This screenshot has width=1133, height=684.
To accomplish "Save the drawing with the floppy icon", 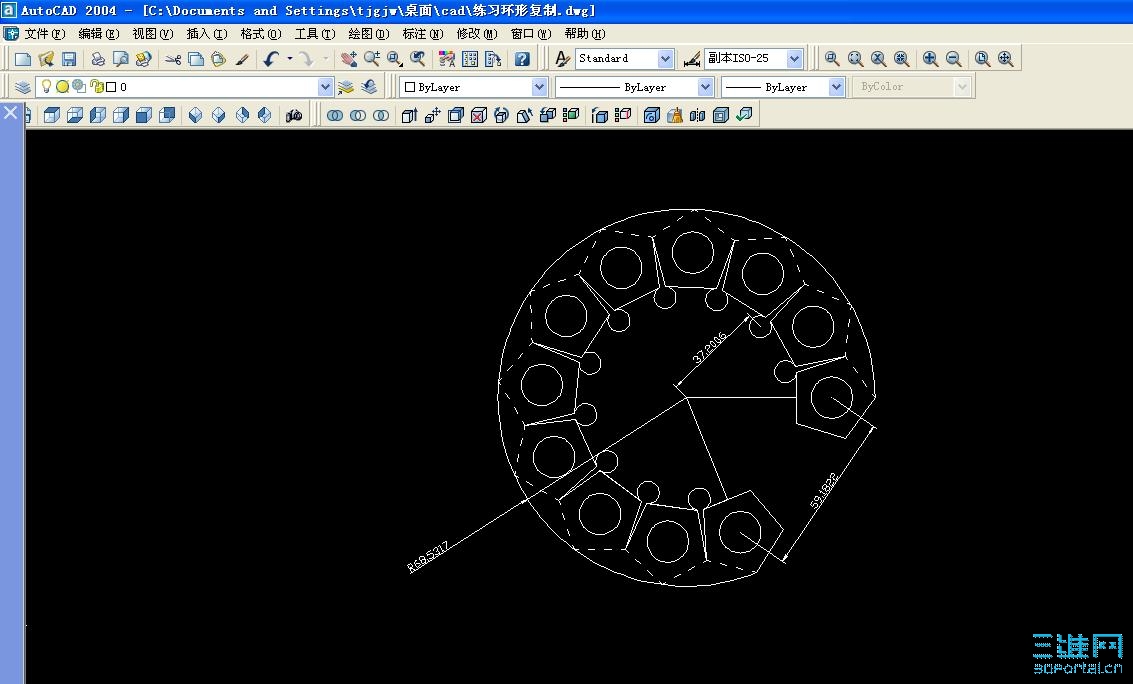I will [69, 59].
